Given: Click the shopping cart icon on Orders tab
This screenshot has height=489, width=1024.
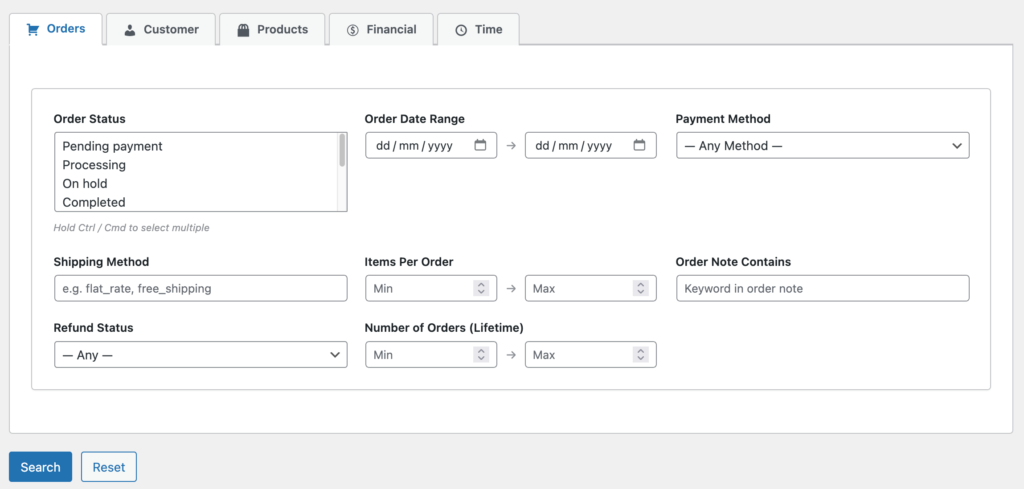Looking at the screenshot, I should pos(33,29).
